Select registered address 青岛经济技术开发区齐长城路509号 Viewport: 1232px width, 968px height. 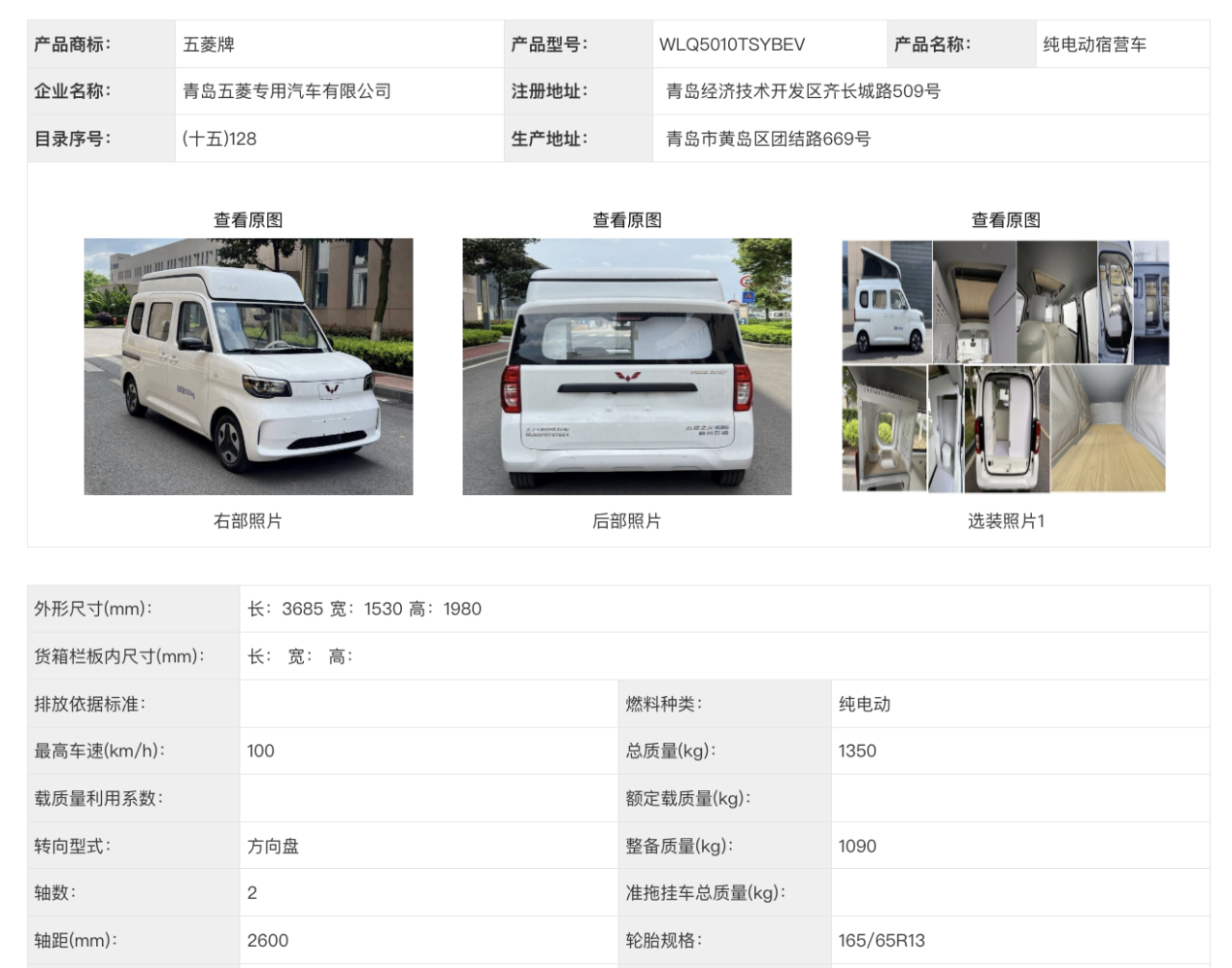coord(803,91)
